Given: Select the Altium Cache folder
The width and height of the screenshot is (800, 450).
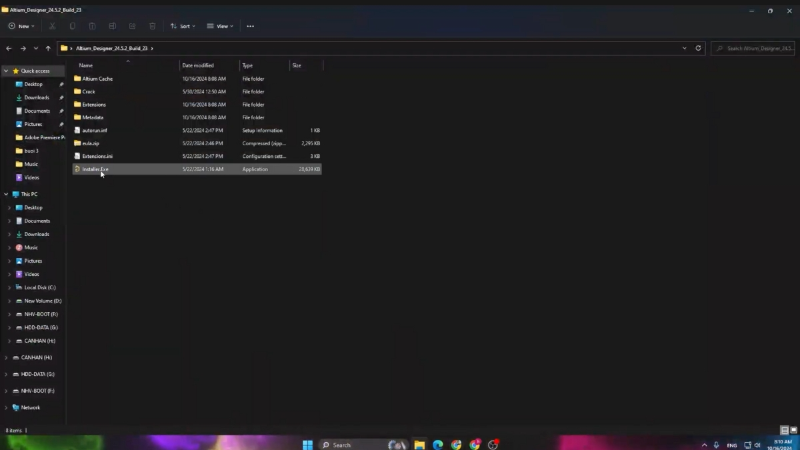Looking at the screenshot, I should [197, 79].
